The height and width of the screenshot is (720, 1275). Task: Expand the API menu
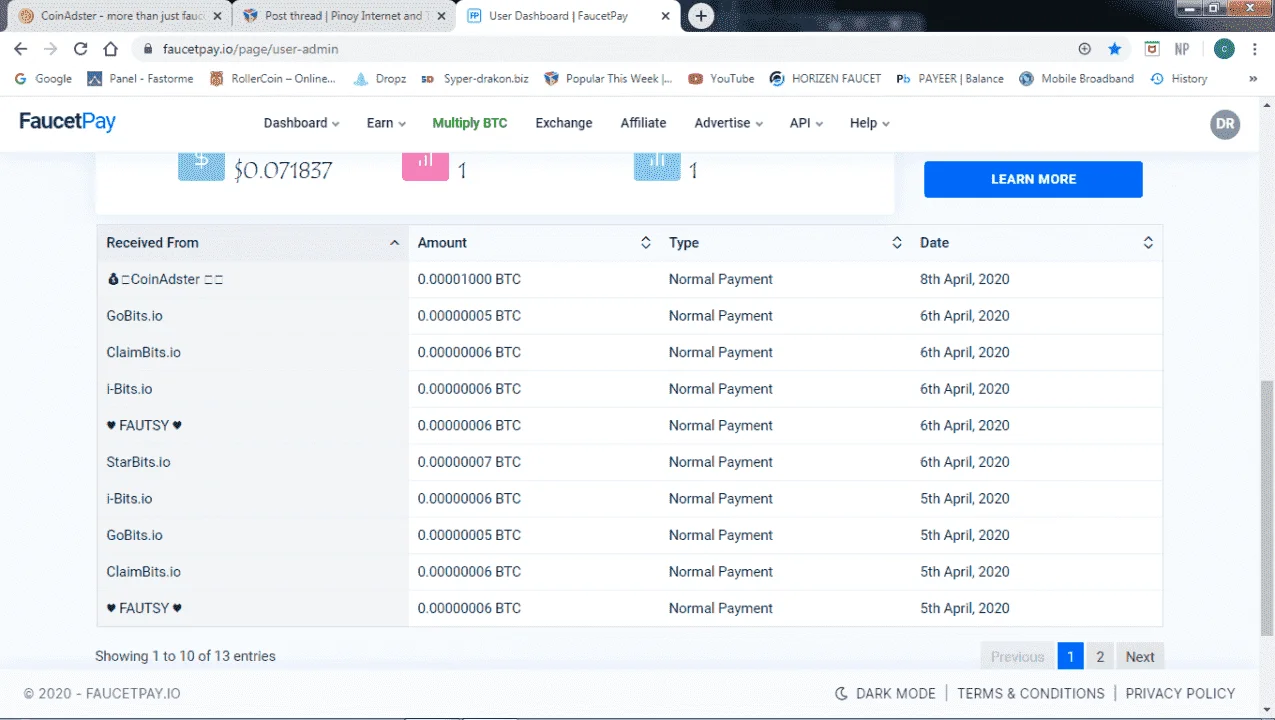pos(806,123)
